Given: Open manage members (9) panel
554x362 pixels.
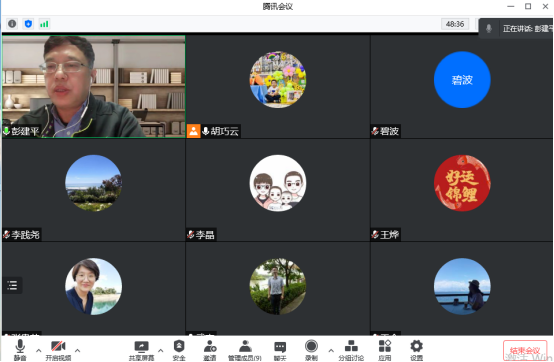Looking at the screenshot, I should click(x=245, y=350).
